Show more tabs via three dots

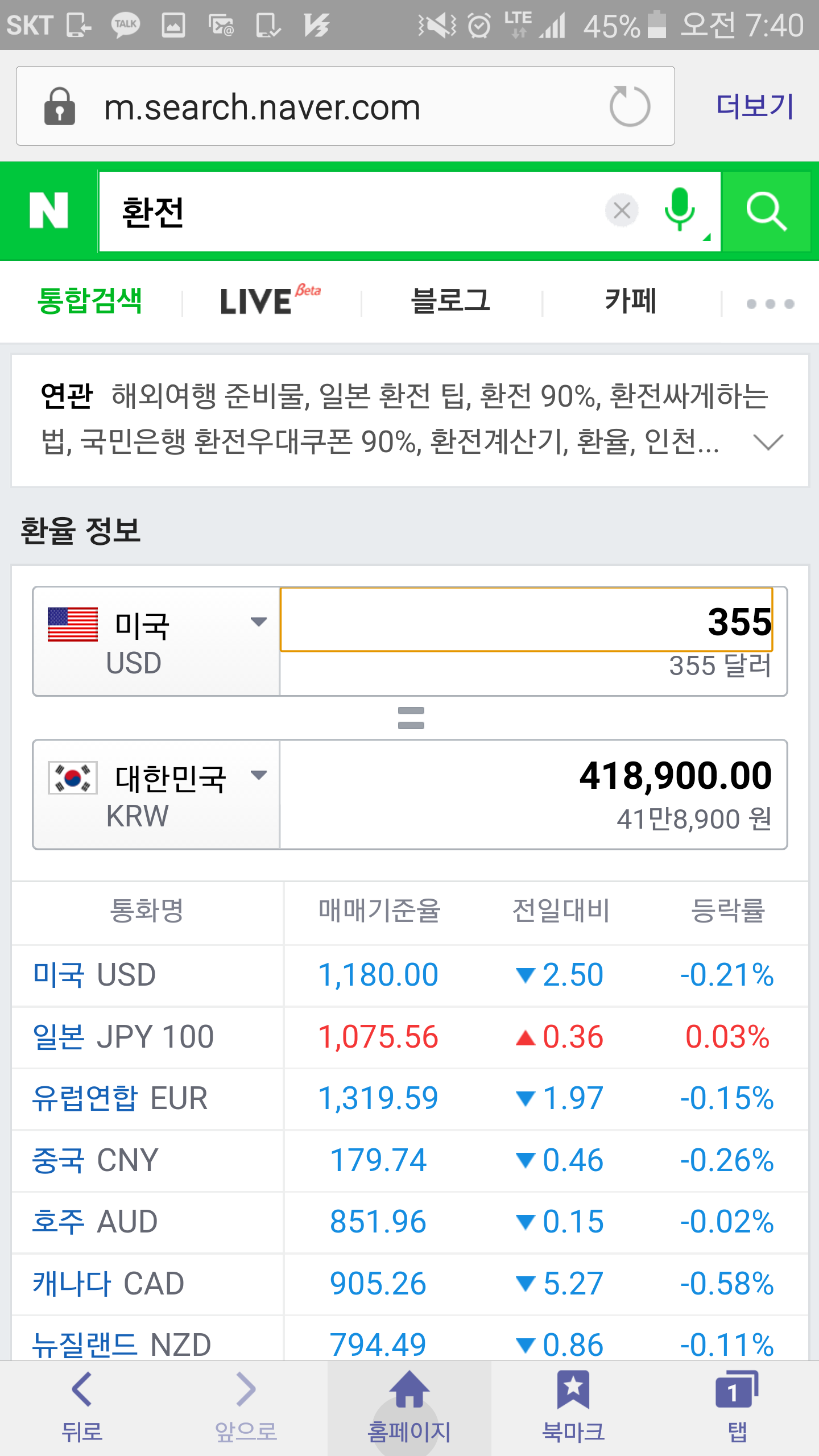coord(770,304)
